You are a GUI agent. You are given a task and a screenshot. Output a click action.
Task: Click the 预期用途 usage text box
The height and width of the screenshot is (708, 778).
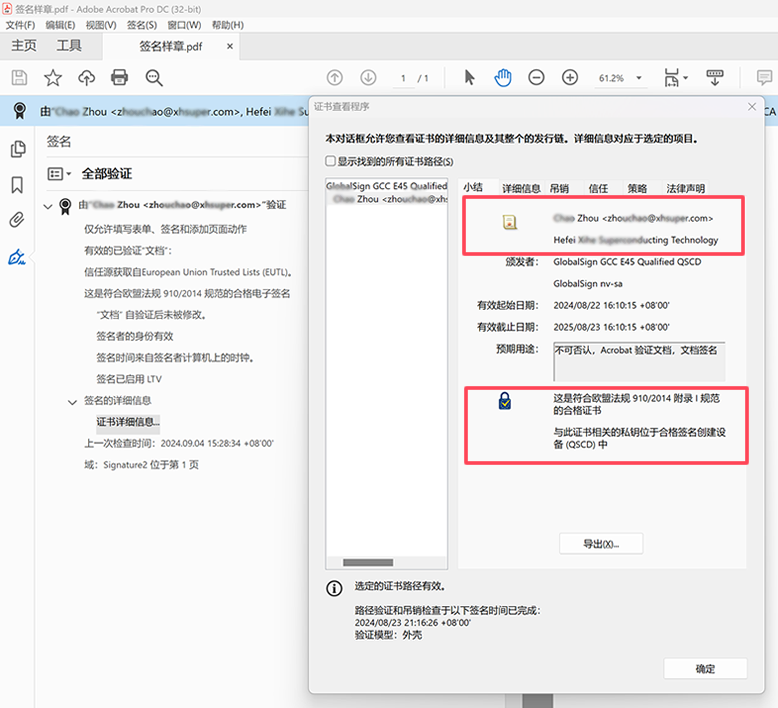(639, 362)
